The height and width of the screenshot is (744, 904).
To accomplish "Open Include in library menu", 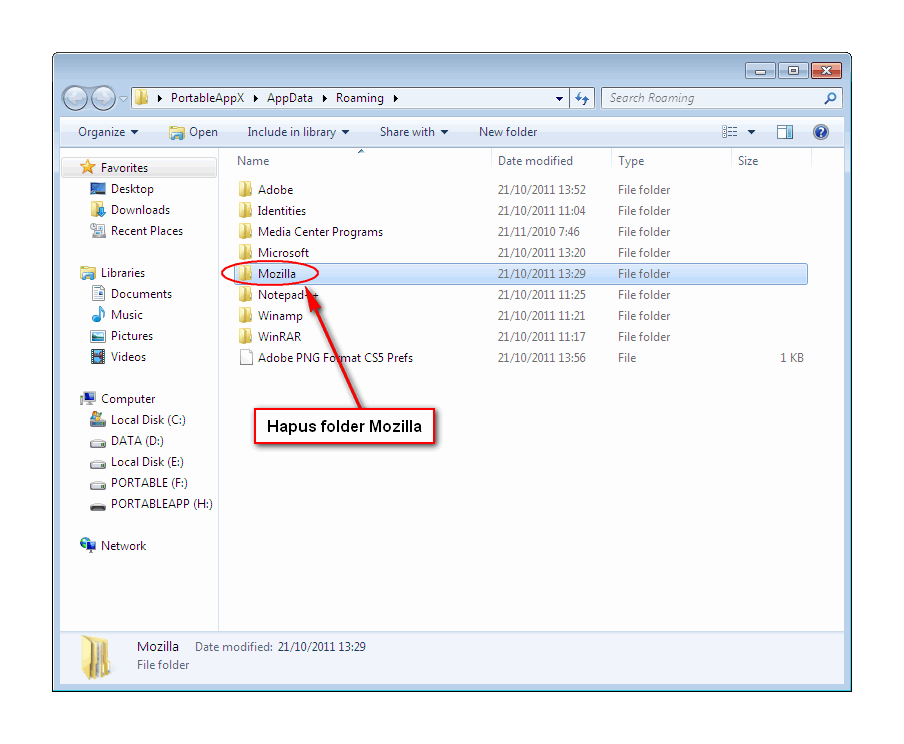I will point(298,132).
